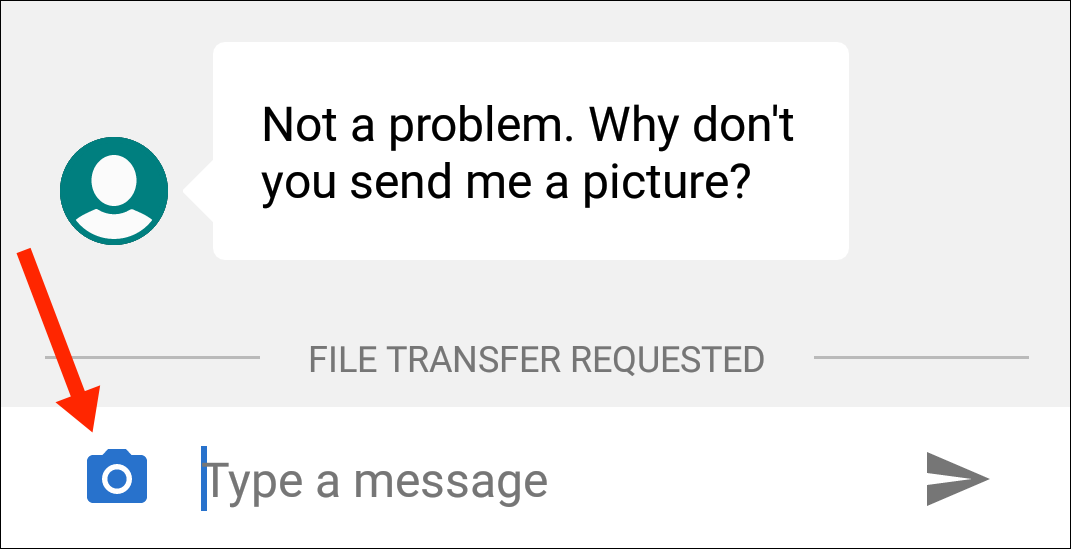This screenshot has width=1071, height=549.
Task: Tap the camera lens circle
Action: pos(117,480)
